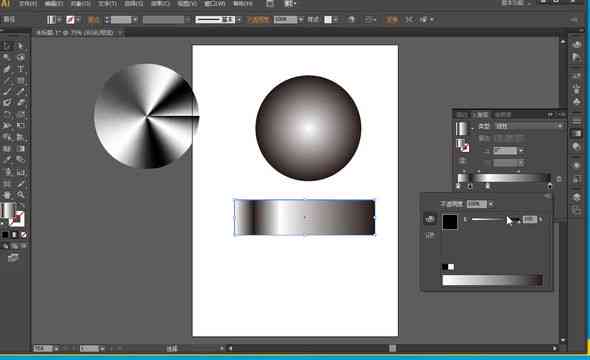
Task: Apply Gradient mode below fill box
Action: coord(14,235)
